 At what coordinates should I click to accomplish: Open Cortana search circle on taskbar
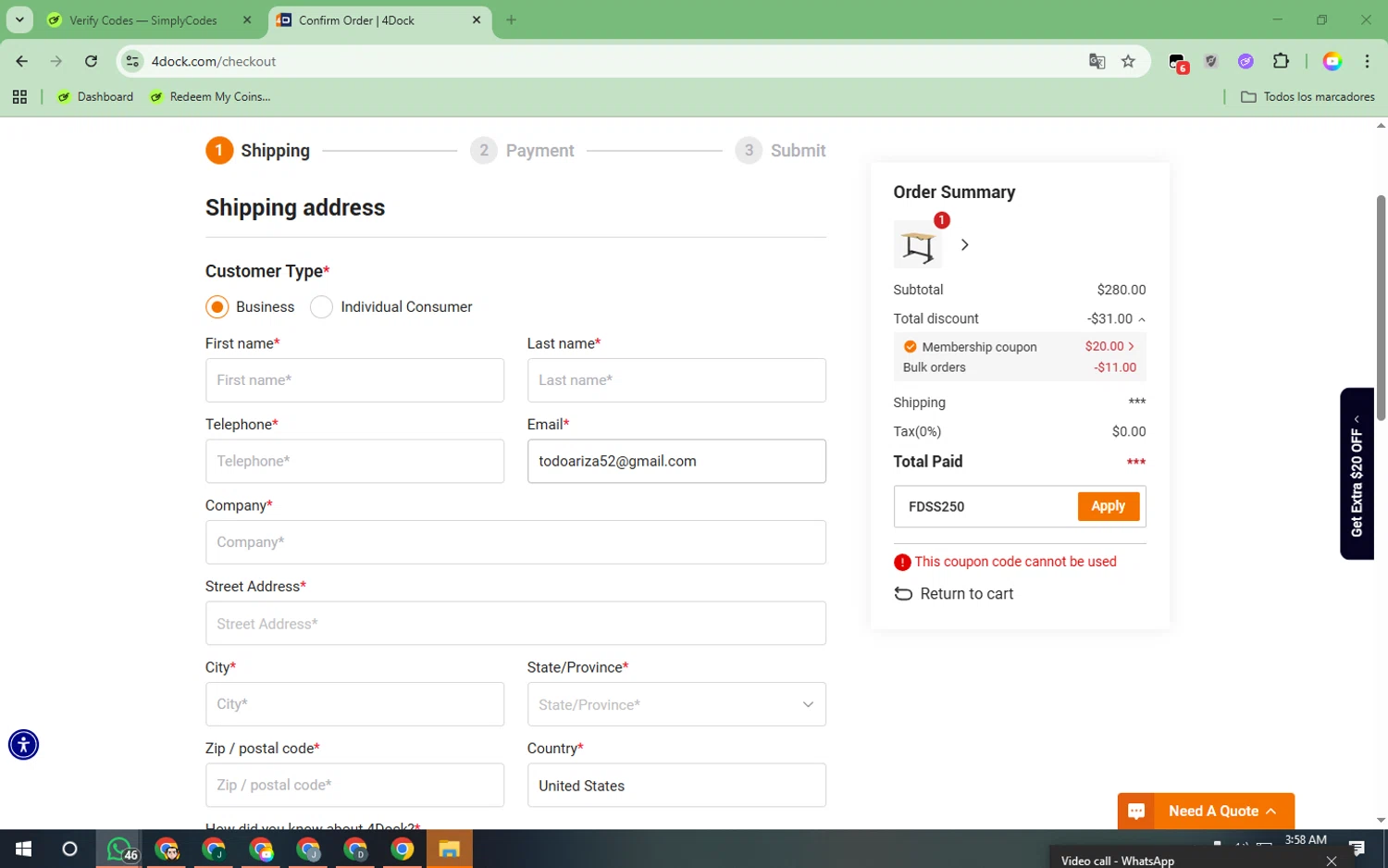pyautogui.click(x=69, y=849)
